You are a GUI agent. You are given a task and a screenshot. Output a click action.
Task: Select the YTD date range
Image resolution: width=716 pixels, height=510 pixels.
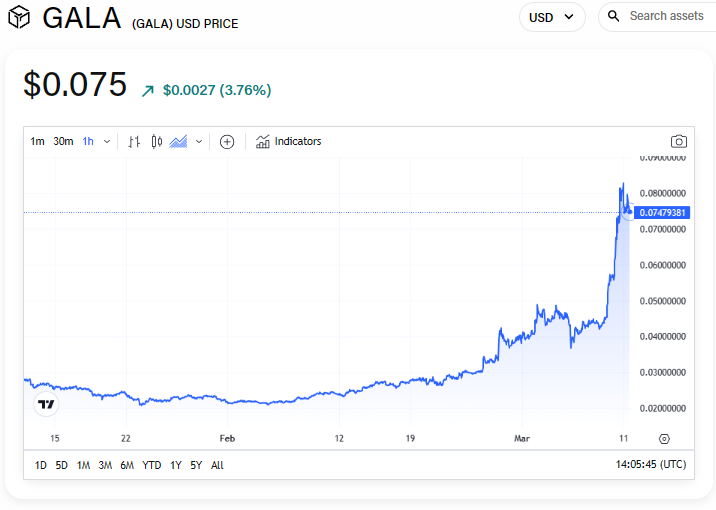(152, 465)
